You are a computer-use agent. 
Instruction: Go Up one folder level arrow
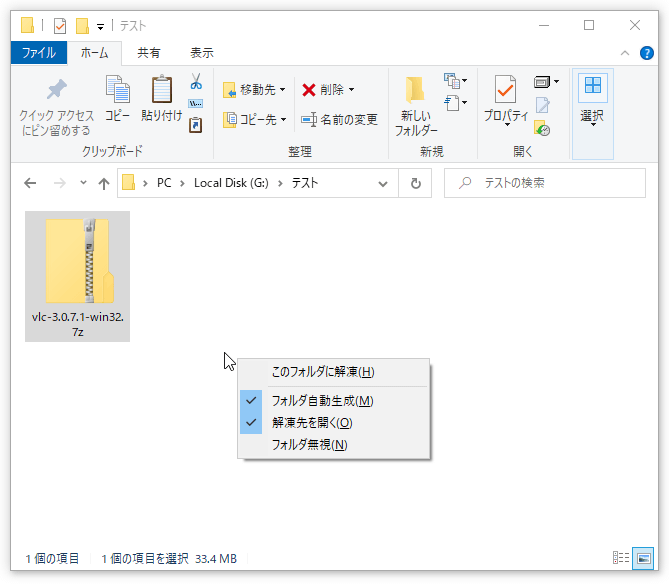[104, 183]
